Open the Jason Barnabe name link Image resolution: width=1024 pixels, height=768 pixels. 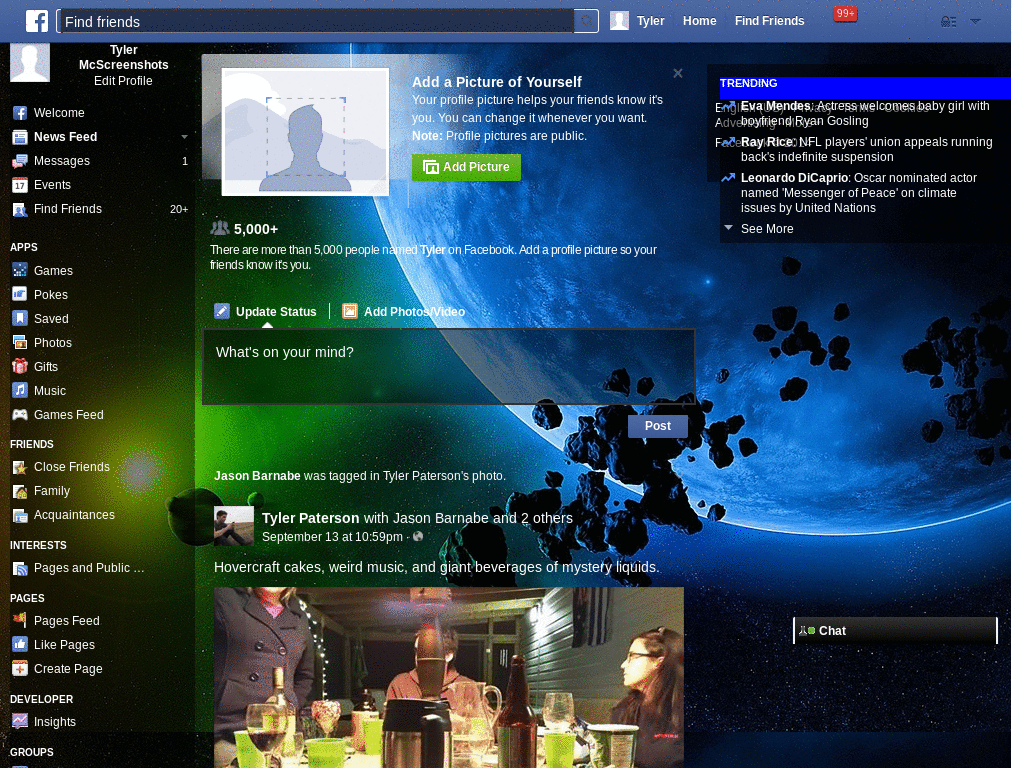pyautogui.click(x=257, y=476)
